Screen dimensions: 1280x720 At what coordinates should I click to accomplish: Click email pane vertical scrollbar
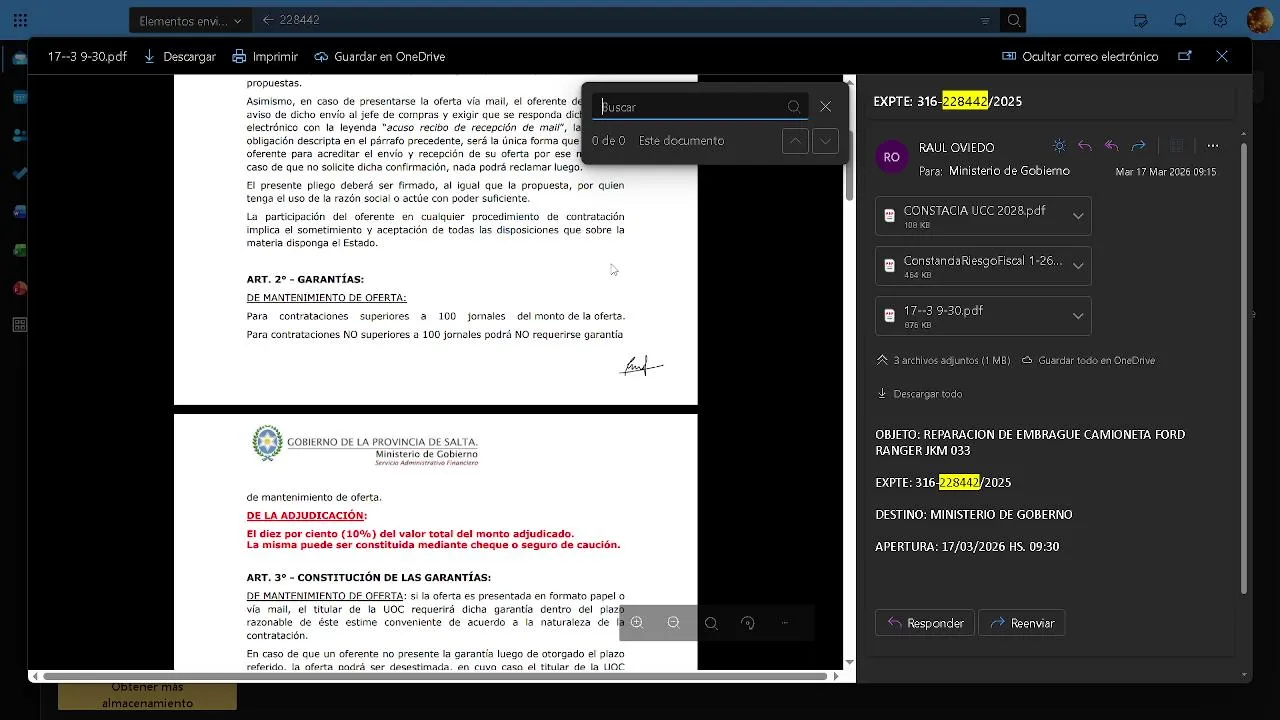pyautogui.click(x=1245, y=368)
